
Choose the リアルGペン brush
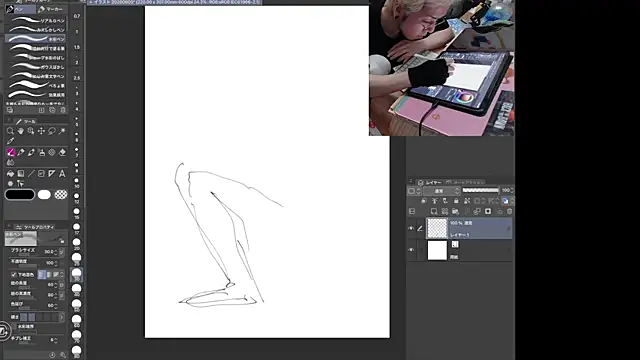click(36, 20)
